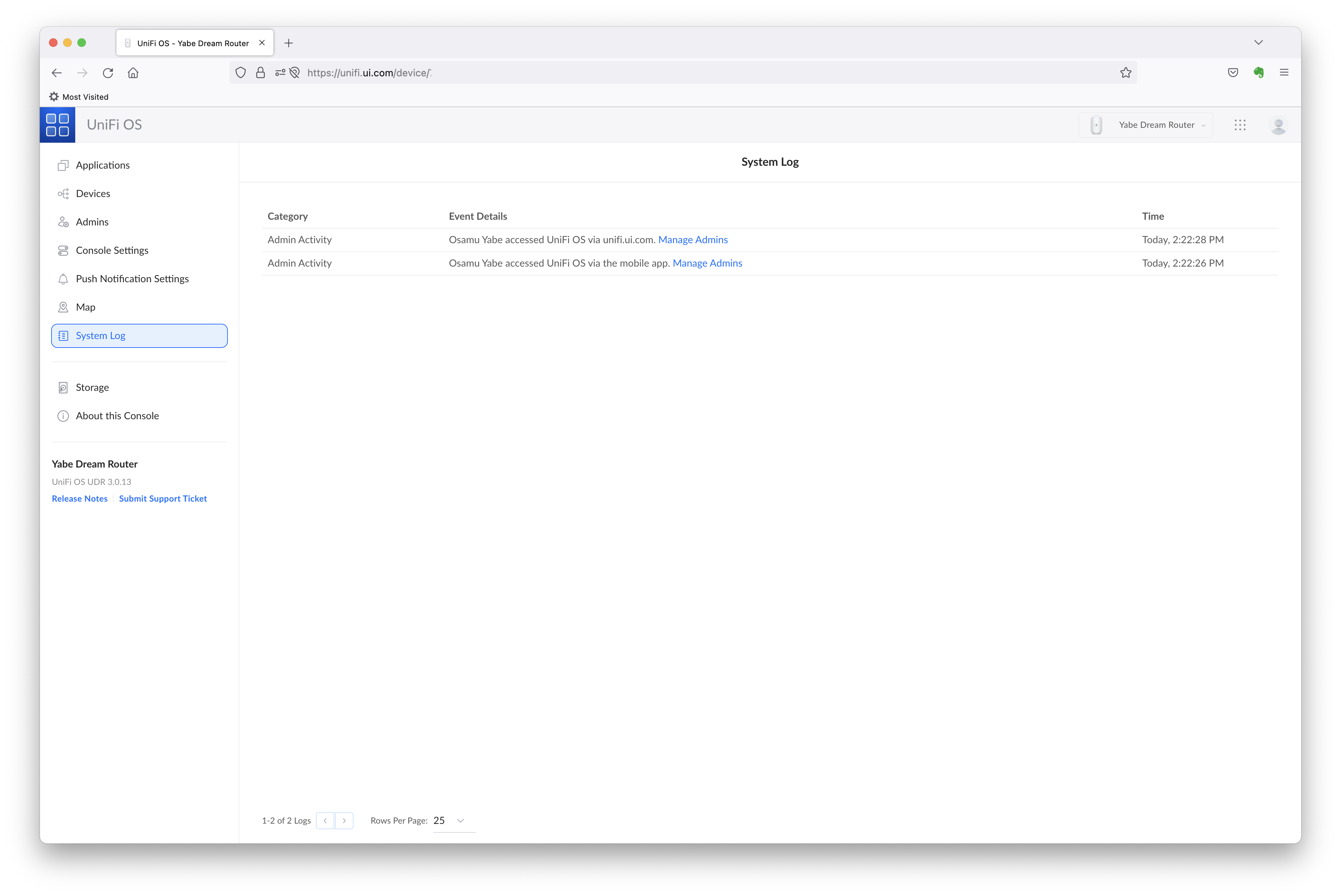Image resolution: width=1341 pixels, height=896 pixels.
Task: Go to the browser home page icon
Action: pyautogui.click(x=133, y=72)
